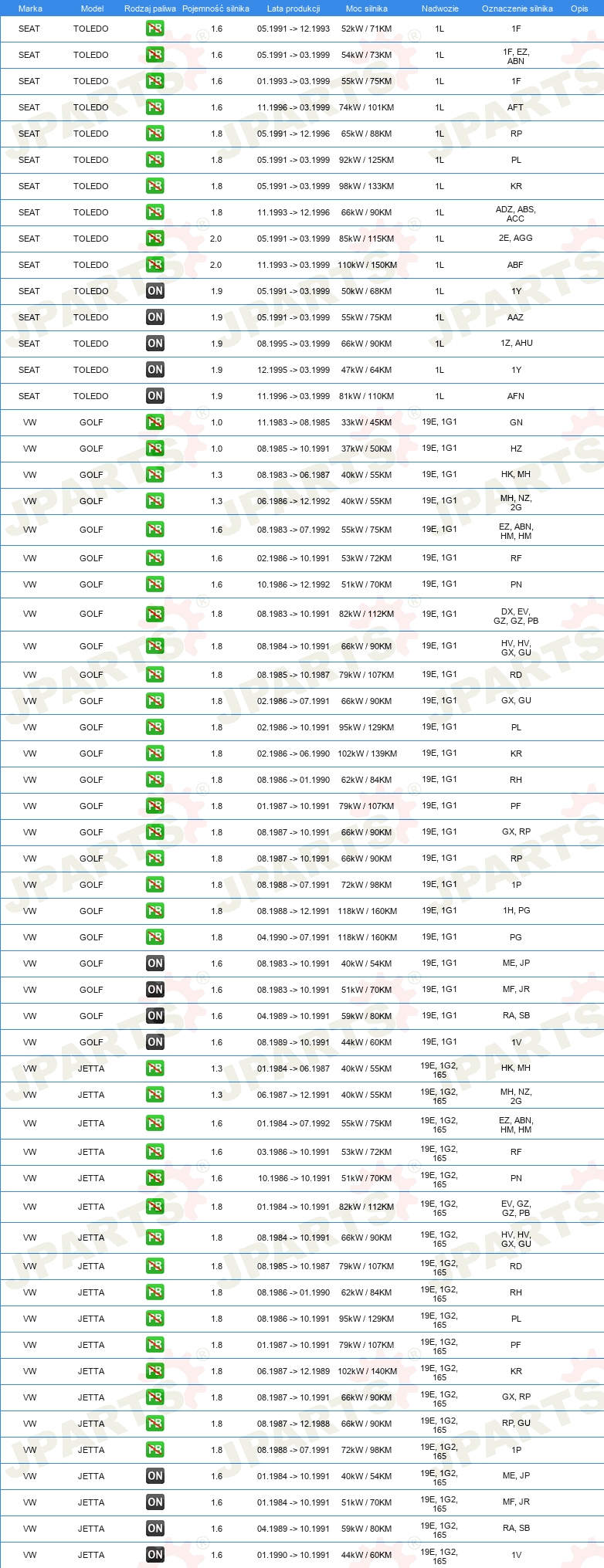This screenshot has width=604, height=1568.
Task: Click petrol icon in Toledo 98kW / 133KM row
Action: tap(154, 186)
